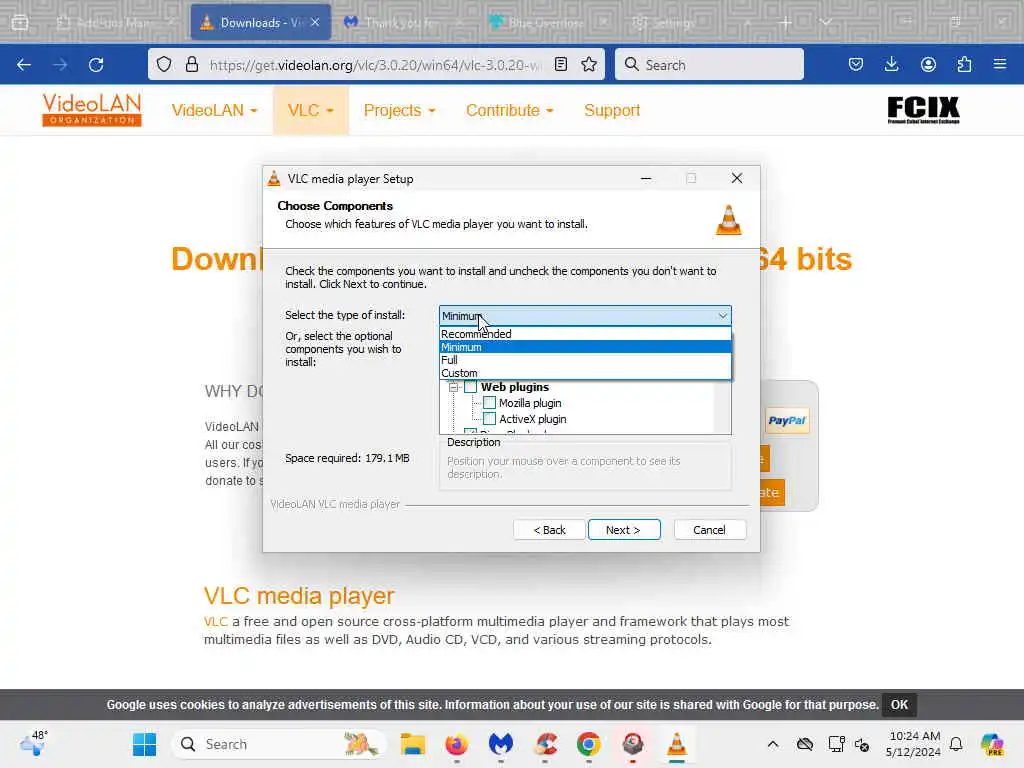Accept cookies with OK button
The height and width of the screenshot is (768, 1024).
[x=899, y=705]
